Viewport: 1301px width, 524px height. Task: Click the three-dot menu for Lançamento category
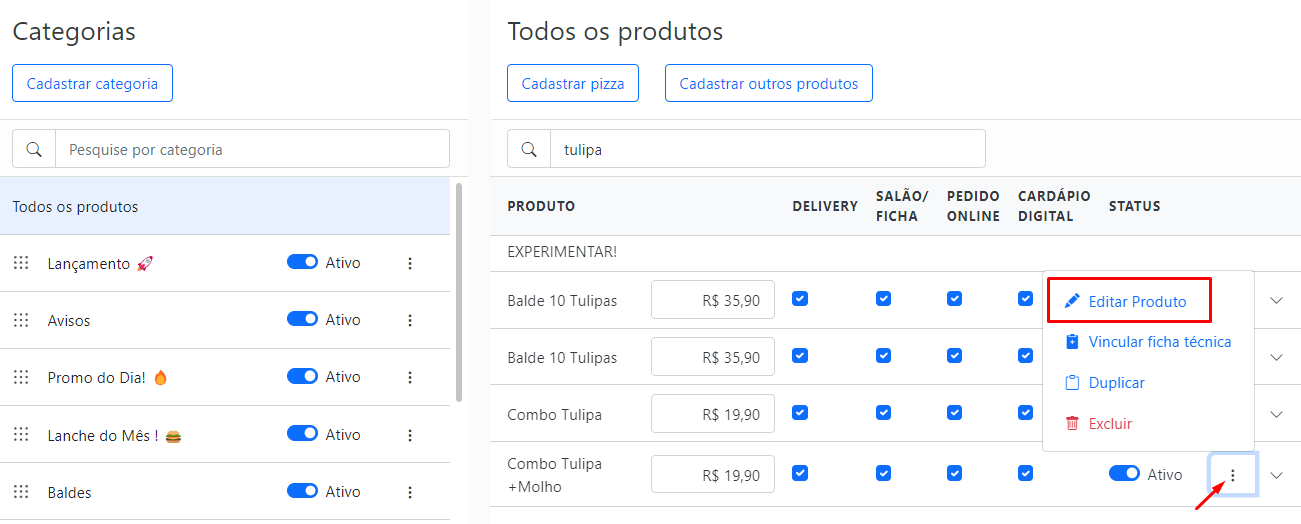pos(409,263)
